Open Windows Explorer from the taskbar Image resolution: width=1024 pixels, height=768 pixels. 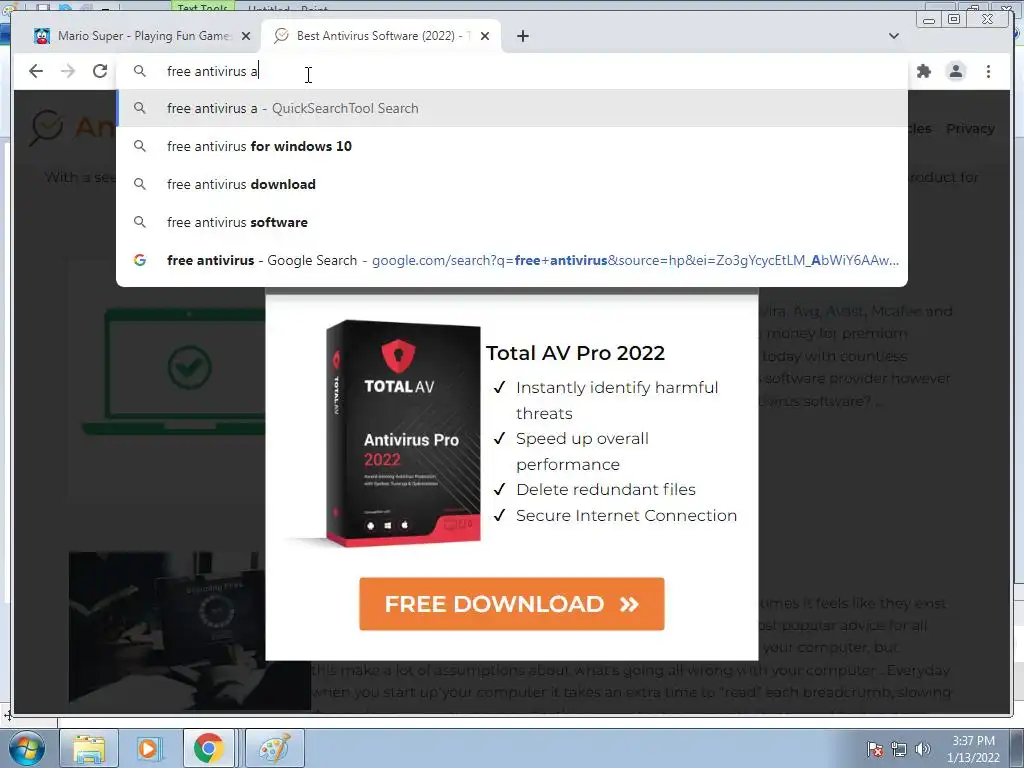(x=89, y=749)
